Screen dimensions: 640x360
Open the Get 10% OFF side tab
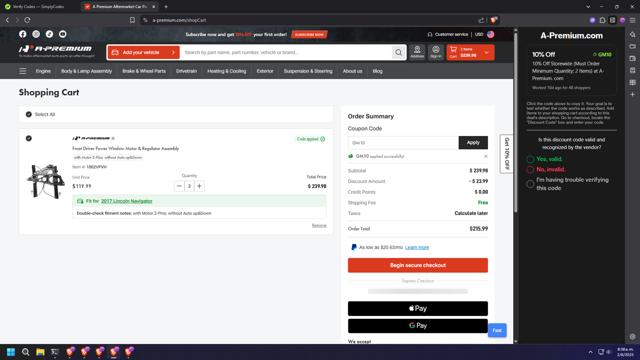[507, 154]
